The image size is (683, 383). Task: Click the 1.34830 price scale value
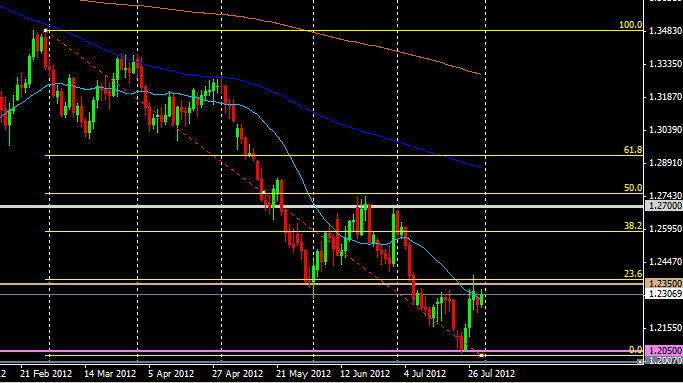665,31
